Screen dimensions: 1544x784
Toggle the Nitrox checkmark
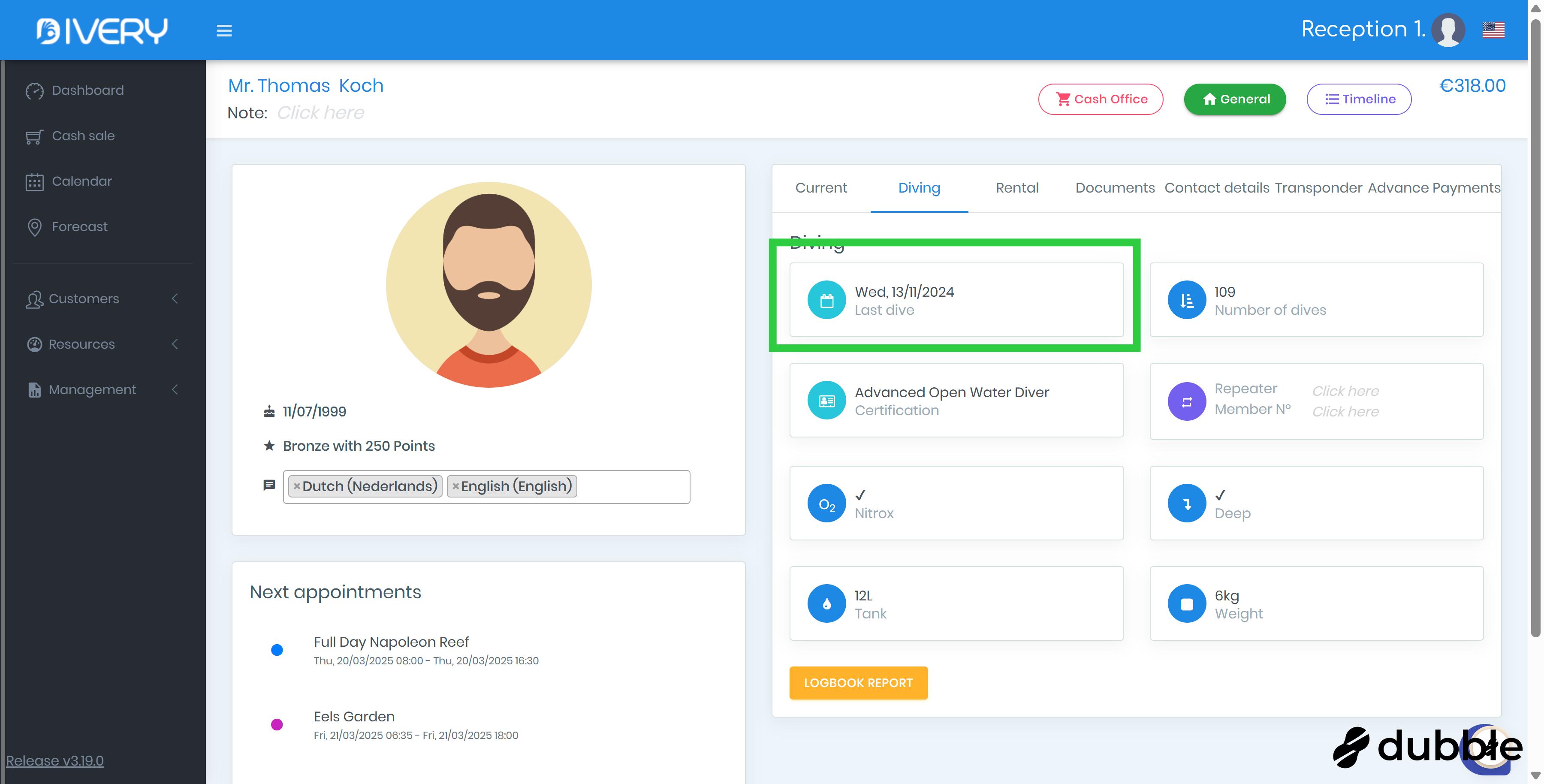[860, 495]
